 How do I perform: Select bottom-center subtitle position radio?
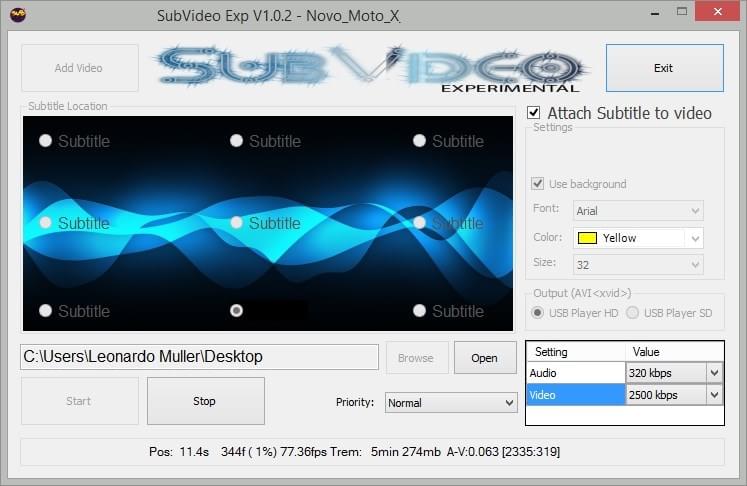(236, 311)
